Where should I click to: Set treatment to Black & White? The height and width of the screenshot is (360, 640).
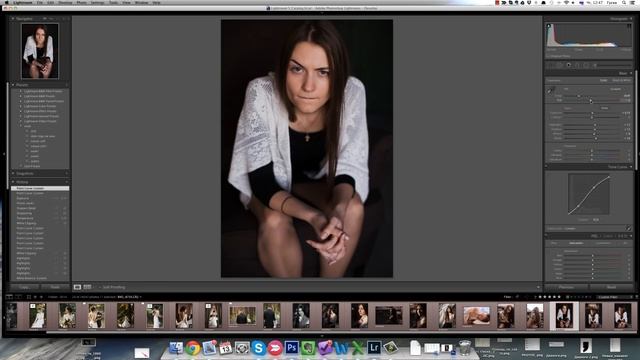621,80
